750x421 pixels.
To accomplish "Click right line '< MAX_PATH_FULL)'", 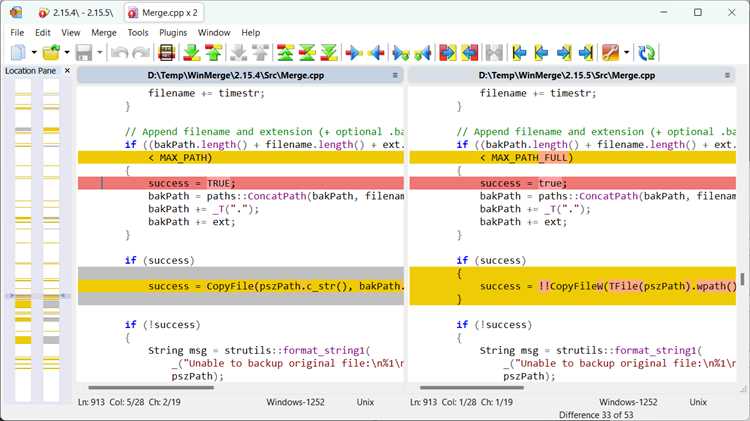I will [573, 157].
